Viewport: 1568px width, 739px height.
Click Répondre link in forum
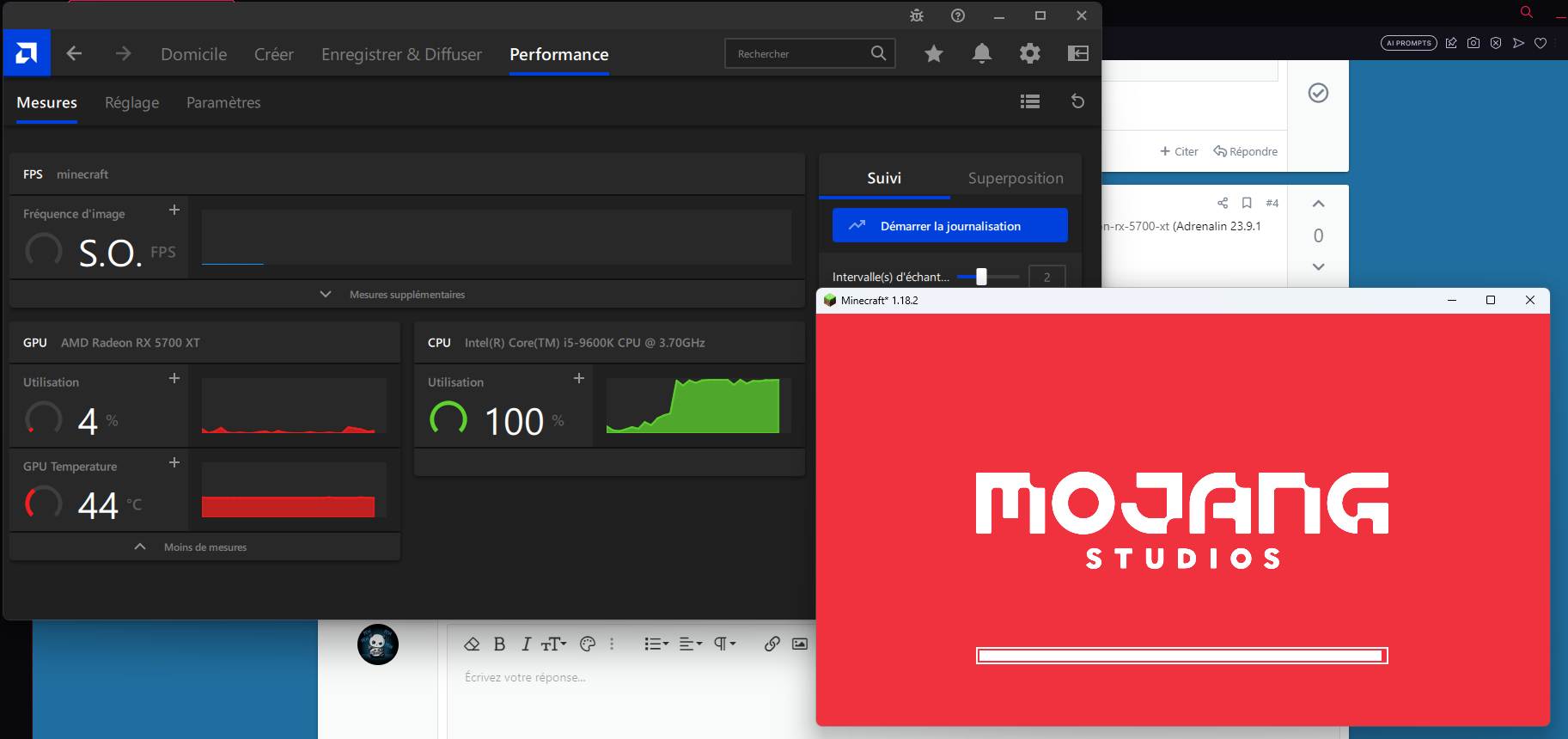click(1245, 151)
